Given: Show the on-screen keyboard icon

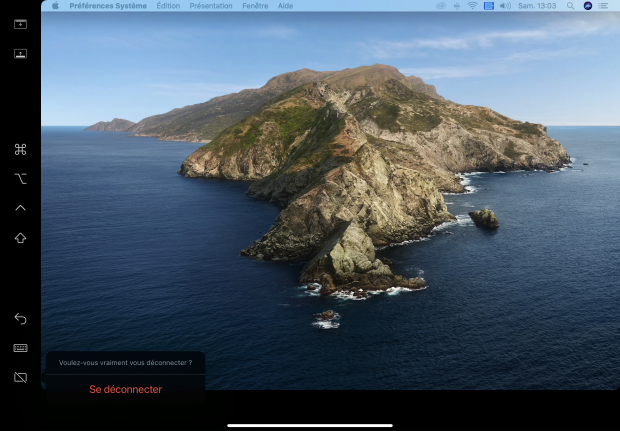Looking at the screenshot, I should [20, 348].
